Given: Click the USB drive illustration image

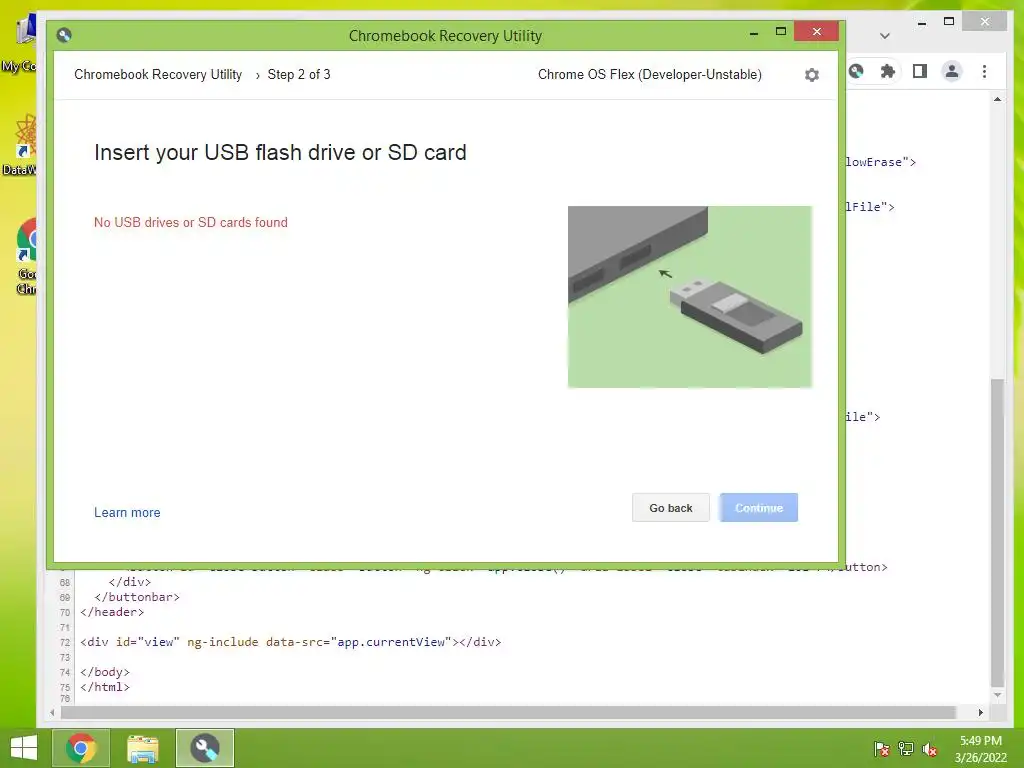Looking at the screenshot, I should click(x=690, y=297).
